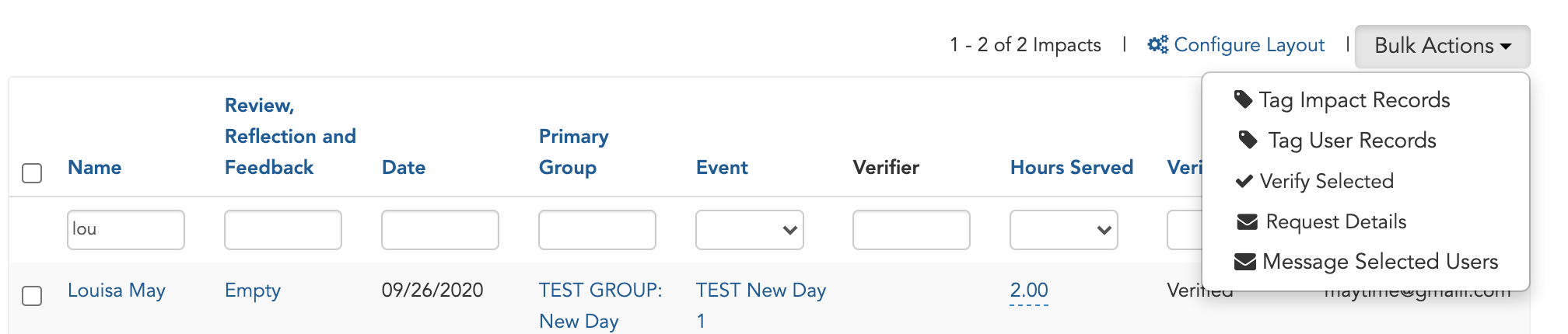Click the tag icon beside Tag Impact Records
The image size is (1568, 334).
tap(1243, 99)
